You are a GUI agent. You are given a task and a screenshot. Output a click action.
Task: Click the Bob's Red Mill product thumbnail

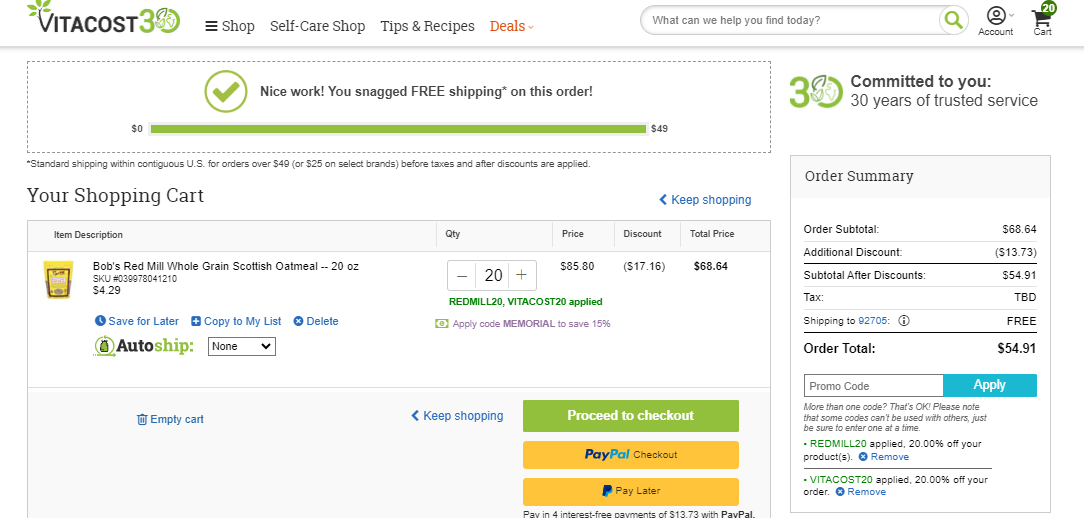tap(58, 279)
